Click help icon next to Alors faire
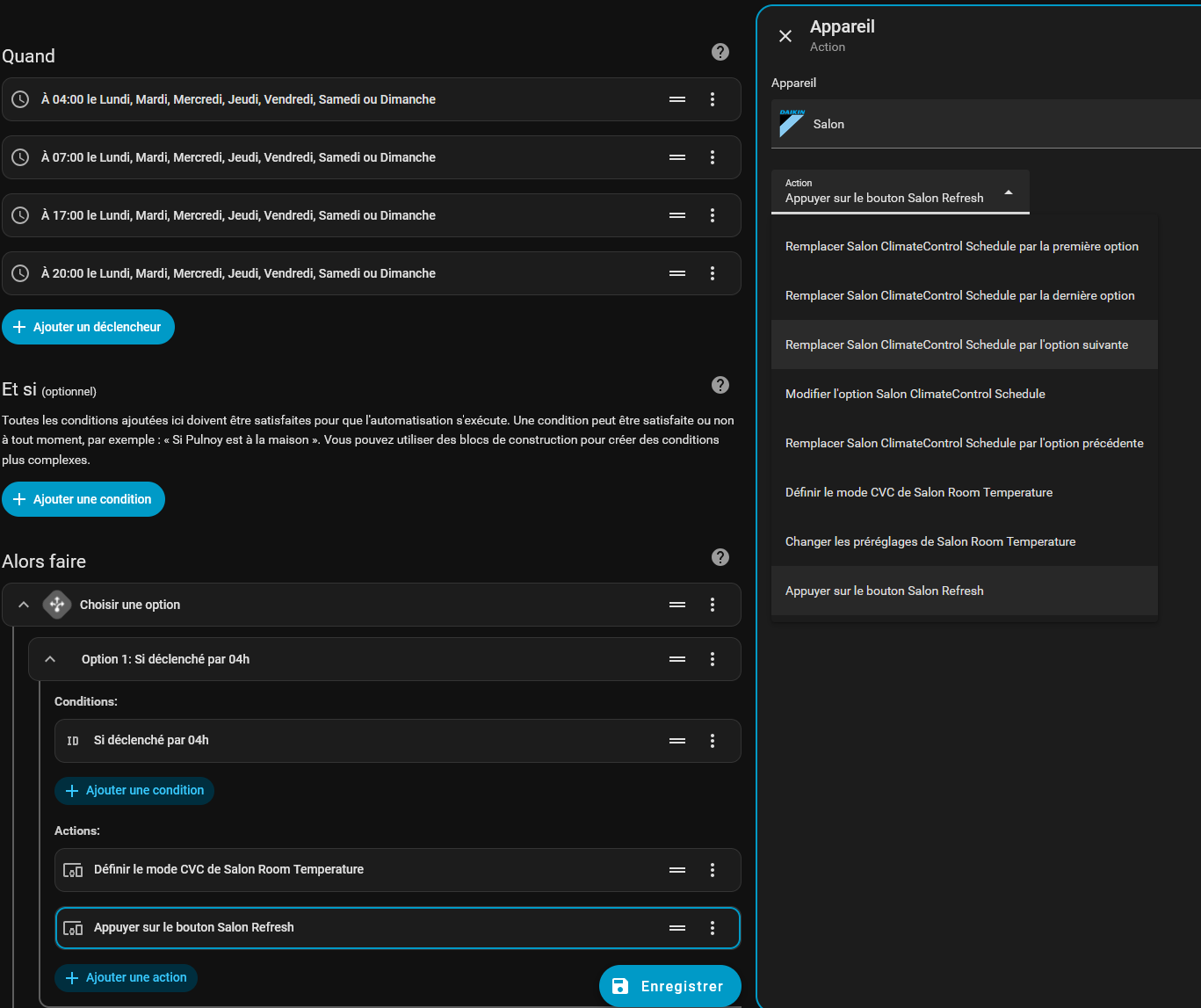The image size is (1201, 1008). coord(720,557)
